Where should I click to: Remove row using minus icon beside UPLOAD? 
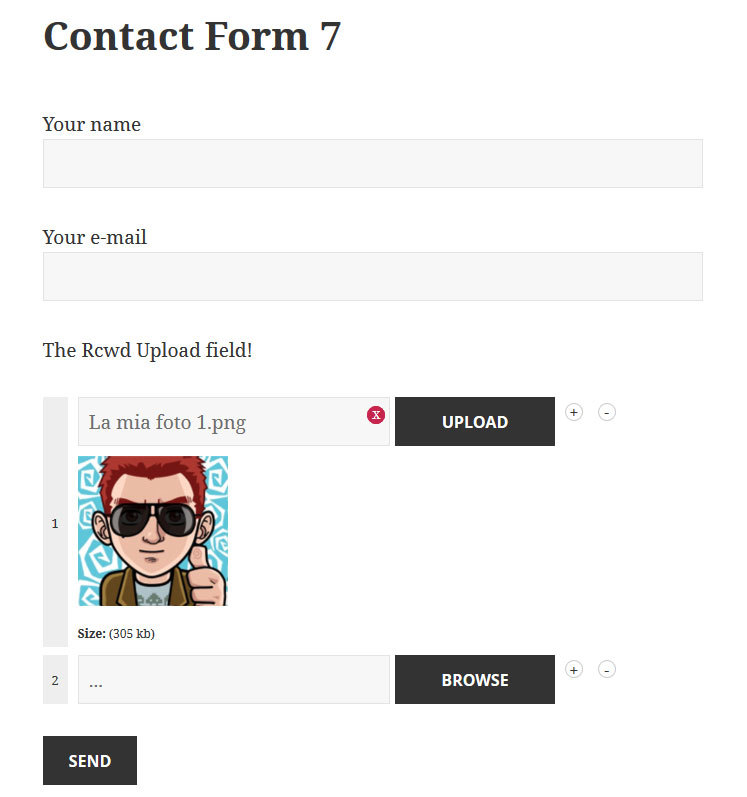click(607, 412)
